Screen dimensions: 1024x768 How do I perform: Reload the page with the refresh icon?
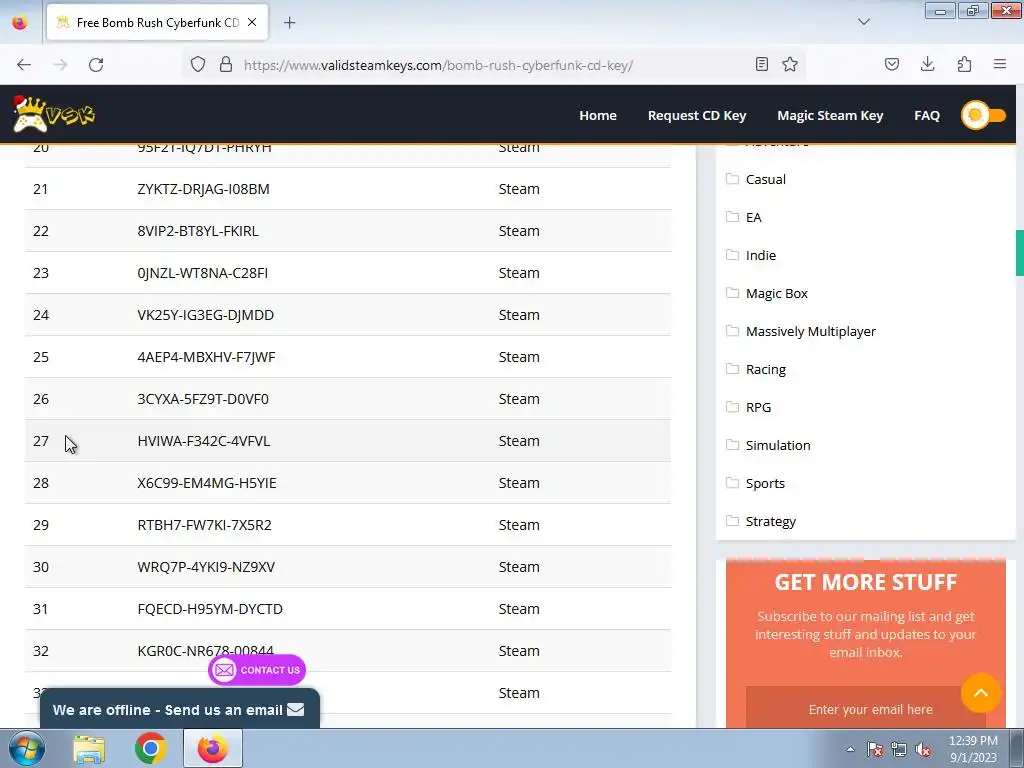(x=96, y=65)
